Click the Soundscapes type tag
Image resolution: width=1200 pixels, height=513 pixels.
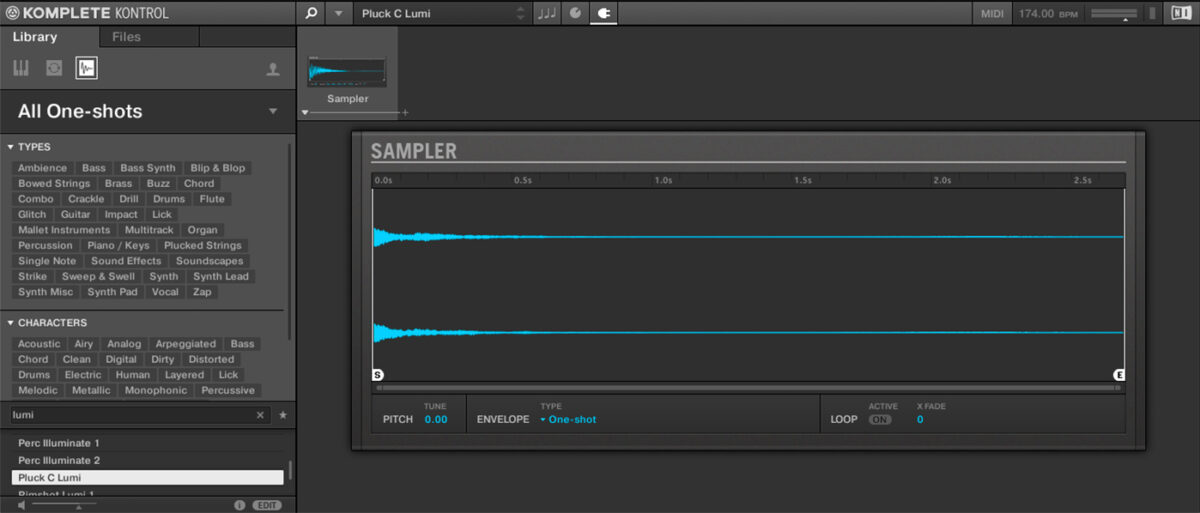tap(210, 261)
